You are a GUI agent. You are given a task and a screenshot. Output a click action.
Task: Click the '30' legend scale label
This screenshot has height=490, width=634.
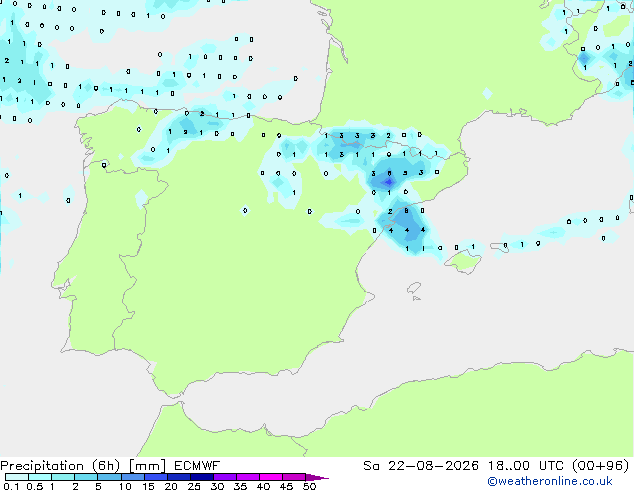[217, 486]
